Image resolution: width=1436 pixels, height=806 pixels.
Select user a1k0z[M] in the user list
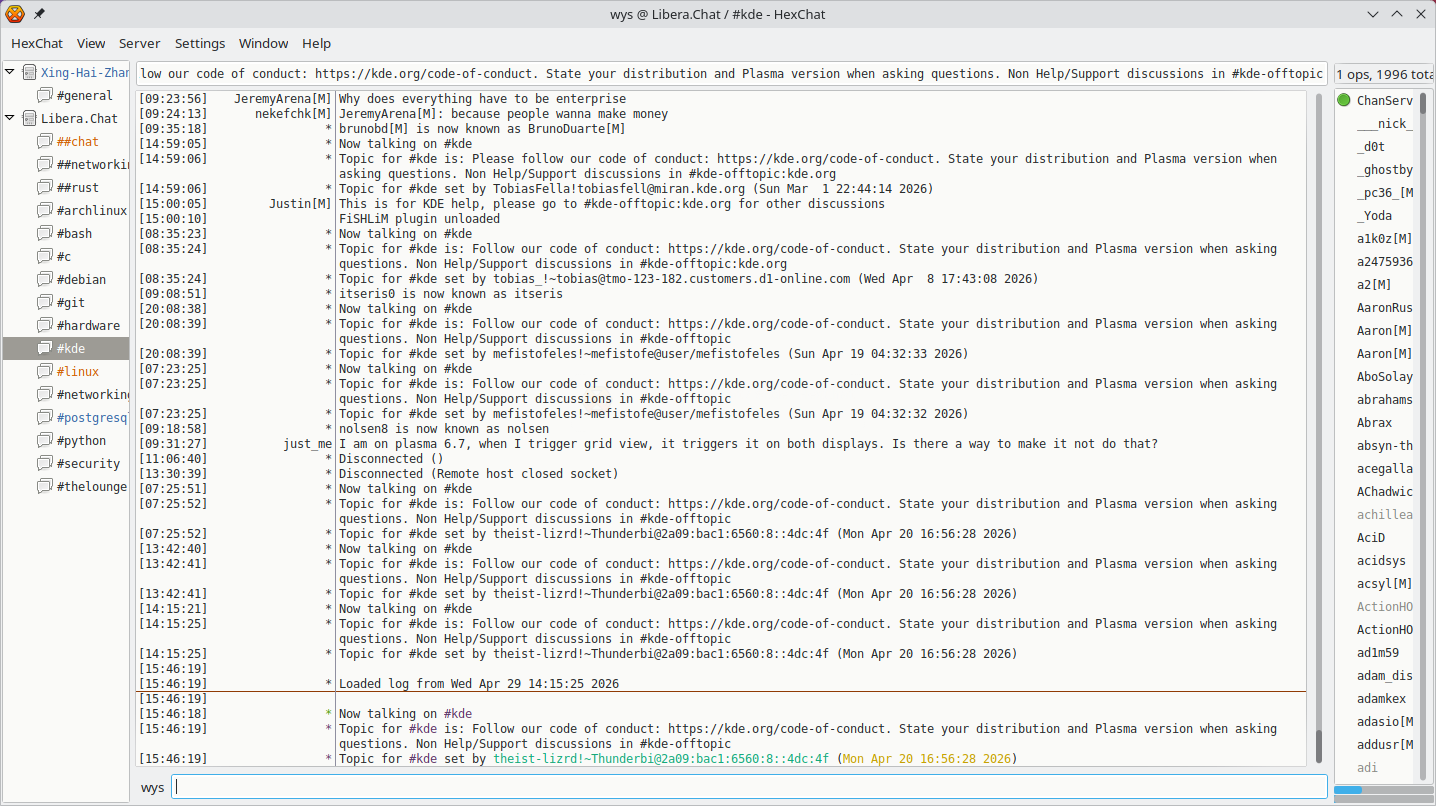click(x=1384, y=239)
